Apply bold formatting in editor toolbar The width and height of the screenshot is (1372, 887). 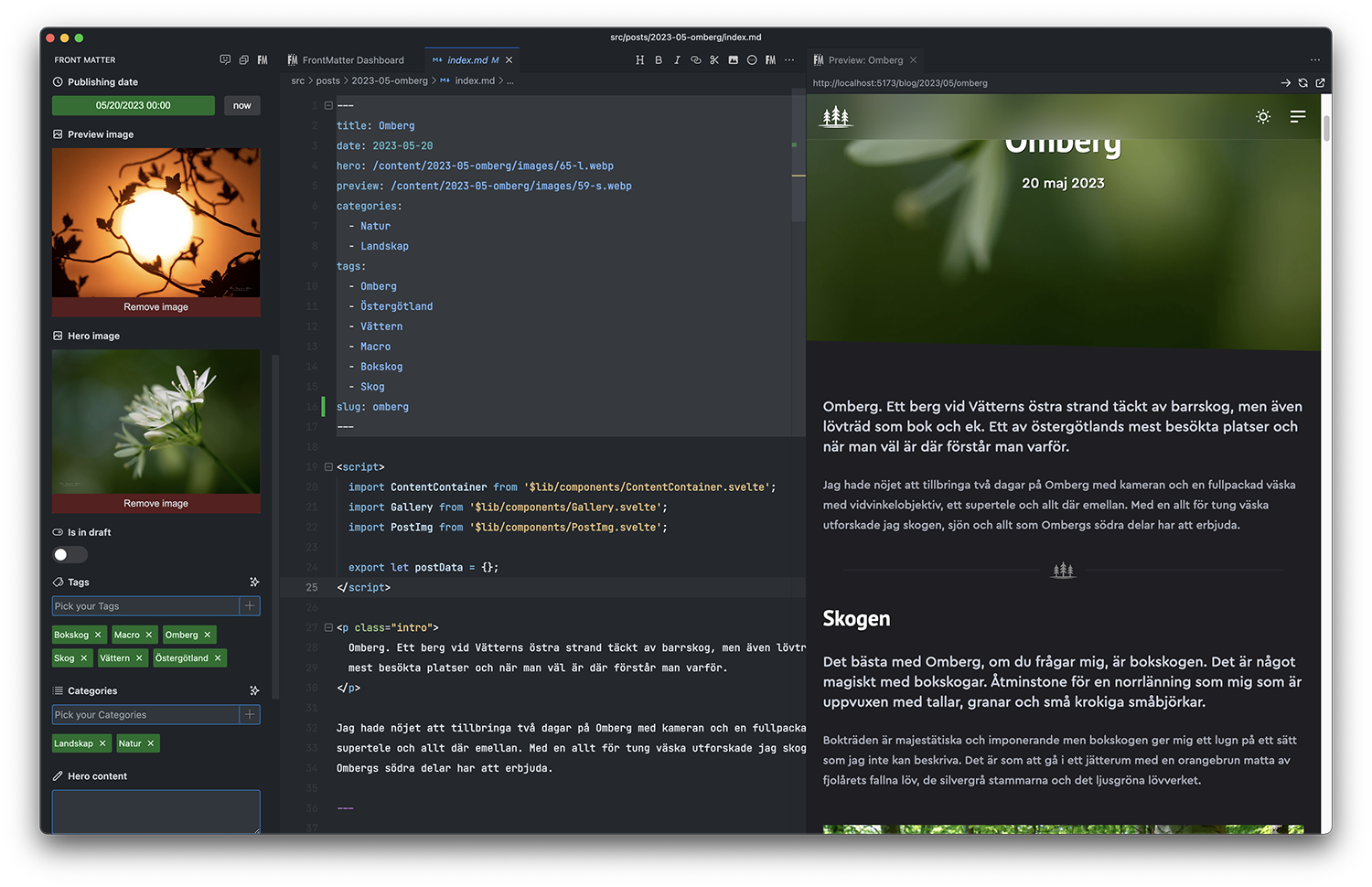659,60
